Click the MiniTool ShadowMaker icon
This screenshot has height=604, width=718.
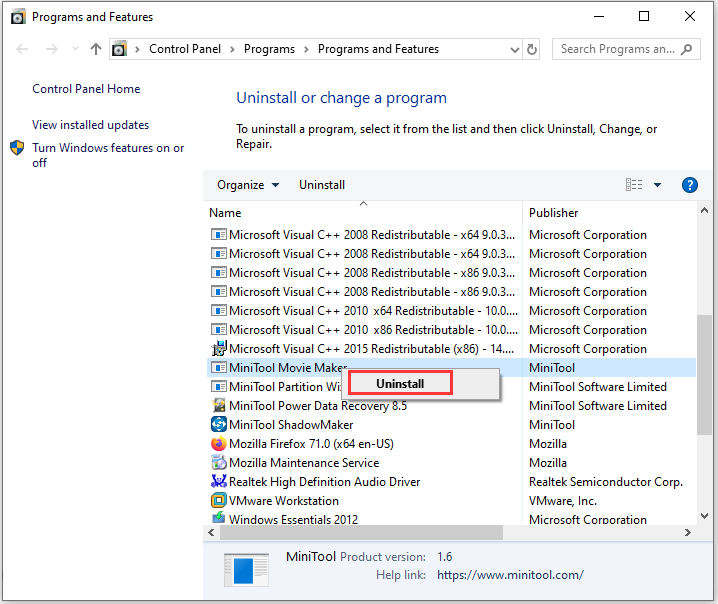[219, 424]
